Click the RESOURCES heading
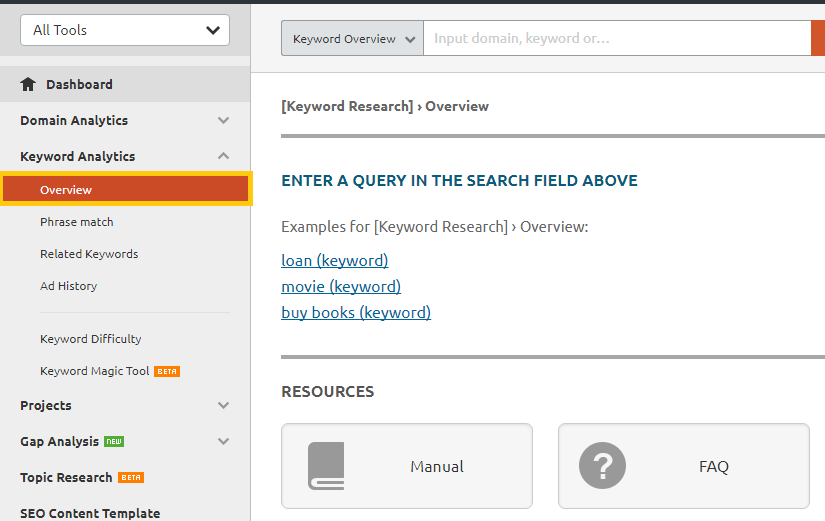This screenshot has height=521, width=825. pyautogui.click(x=328, y=392)
